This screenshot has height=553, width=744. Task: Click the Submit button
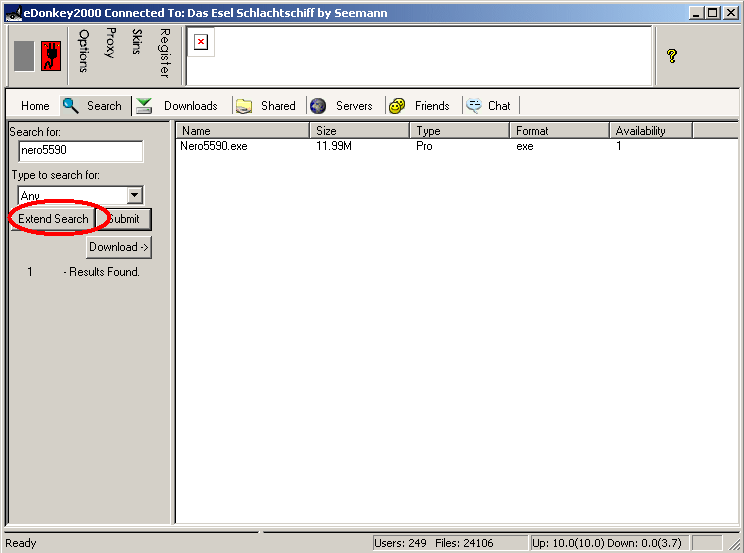click(124, 219)
